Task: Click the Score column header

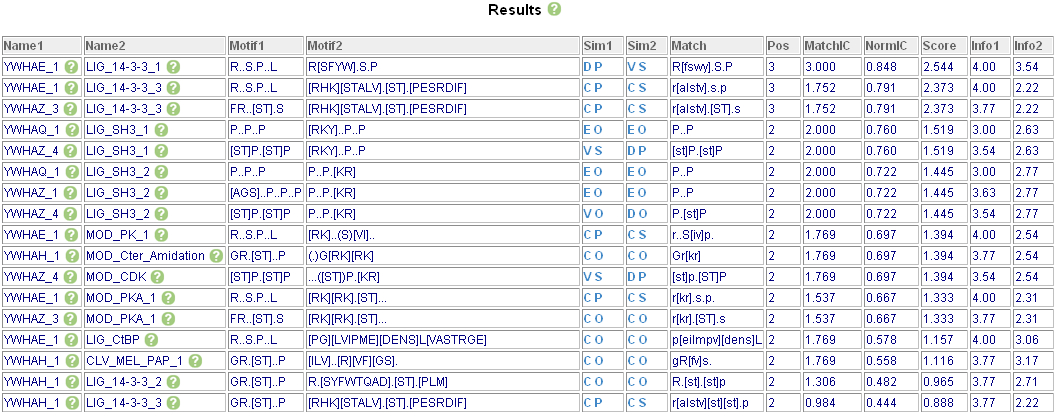Action: (938, 46)
